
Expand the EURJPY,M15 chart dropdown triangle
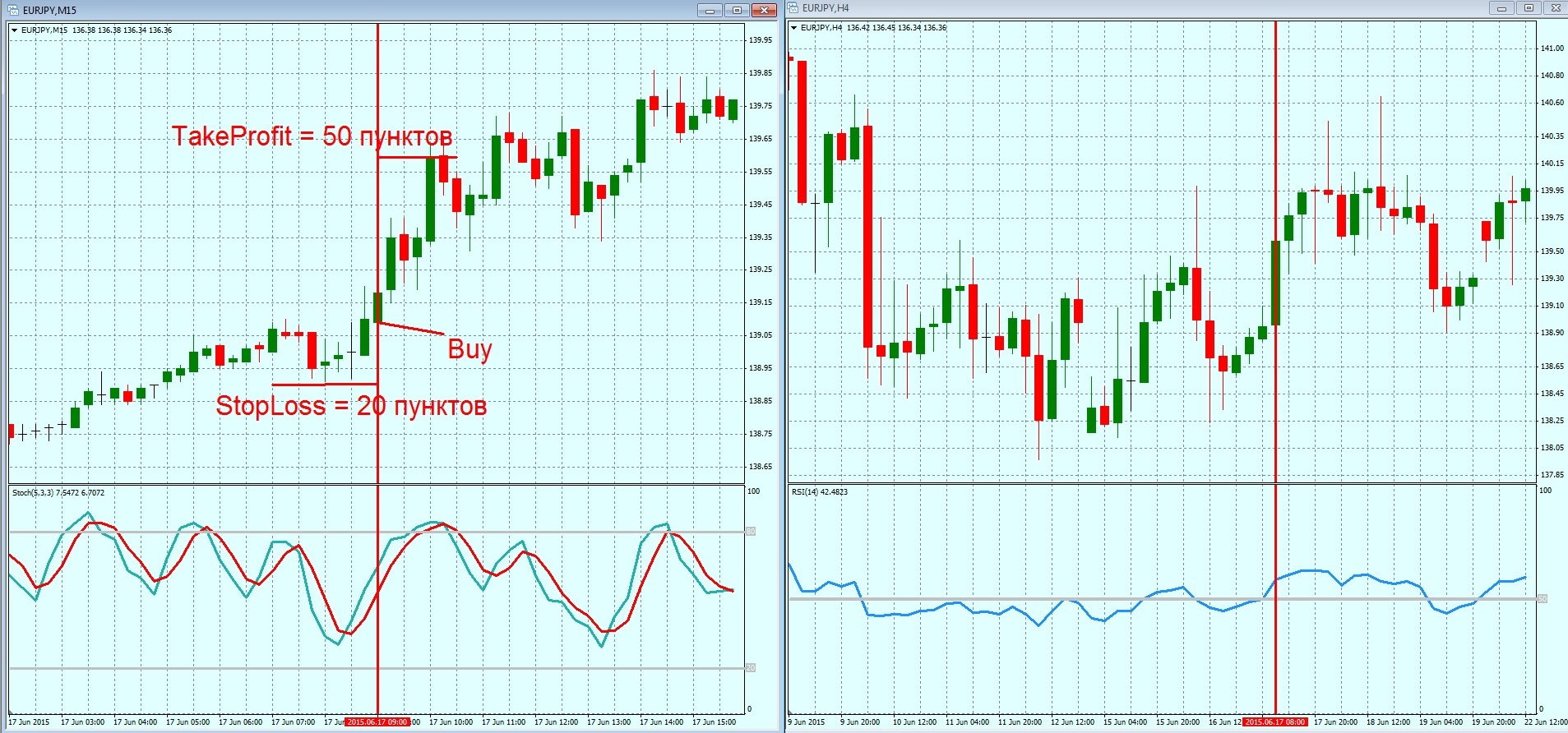[15, 30]
